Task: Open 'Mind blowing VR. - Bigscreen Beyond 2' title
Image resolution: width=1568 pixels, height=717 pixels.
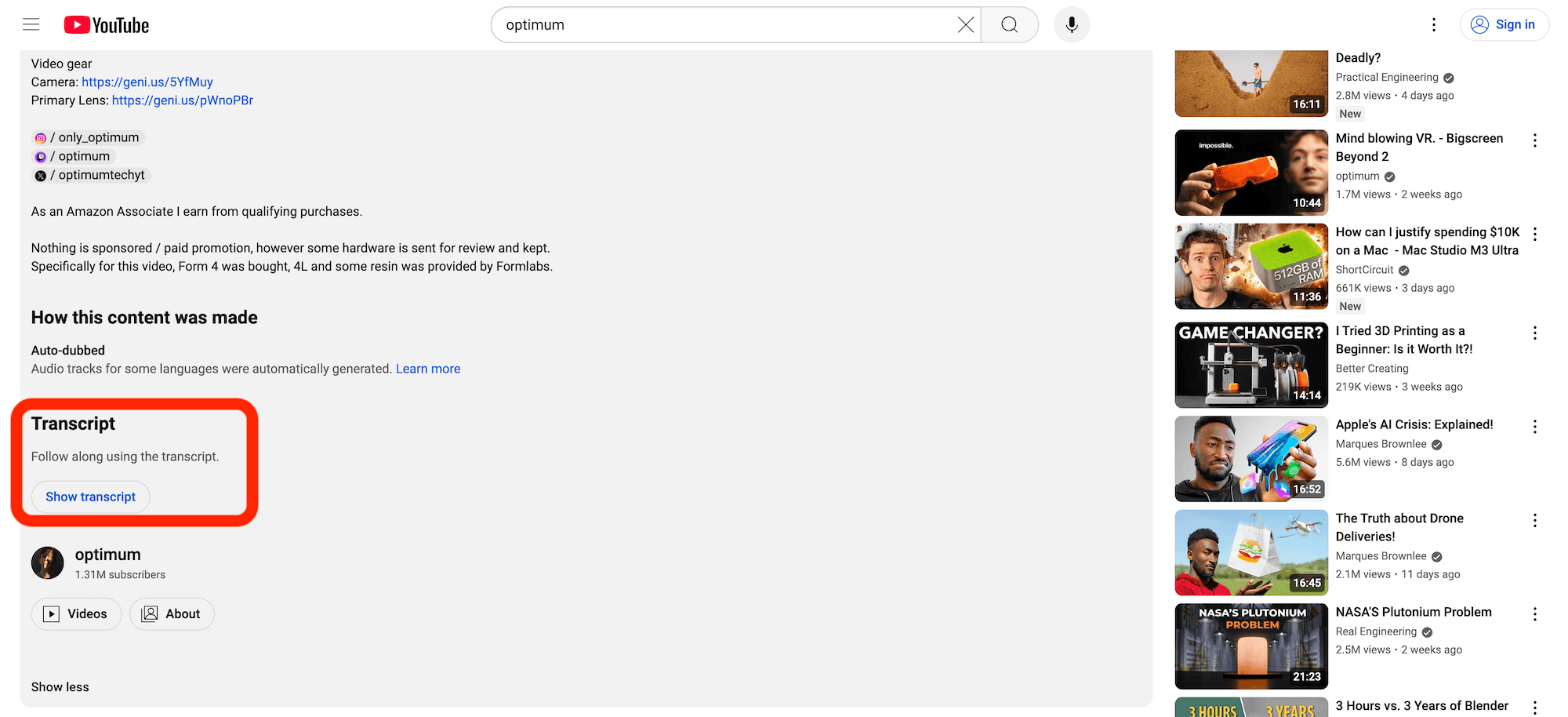Action: [1419, 147]
